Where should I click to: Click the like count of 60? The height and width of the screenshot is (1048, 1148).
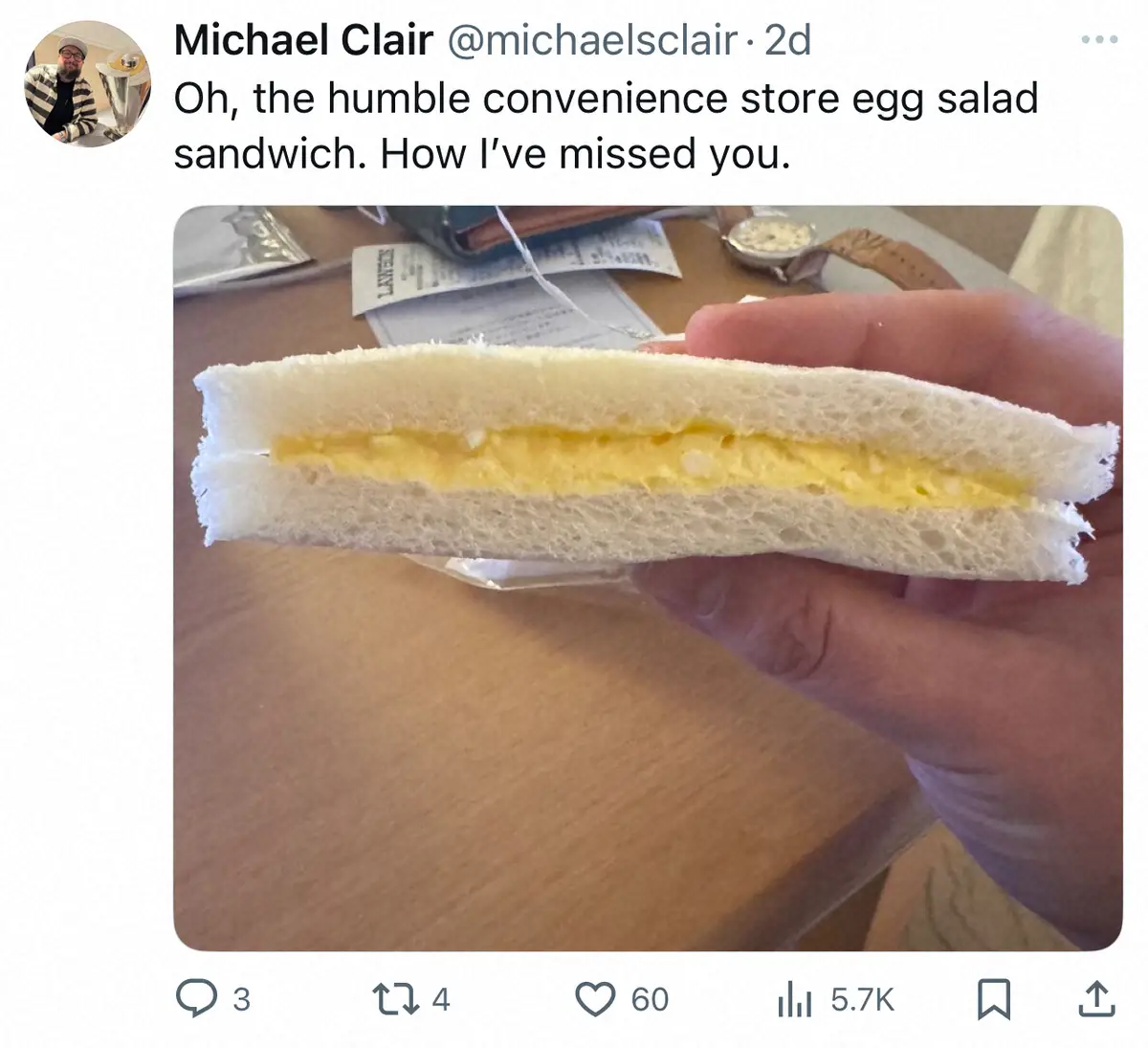(x=650, y=999)
